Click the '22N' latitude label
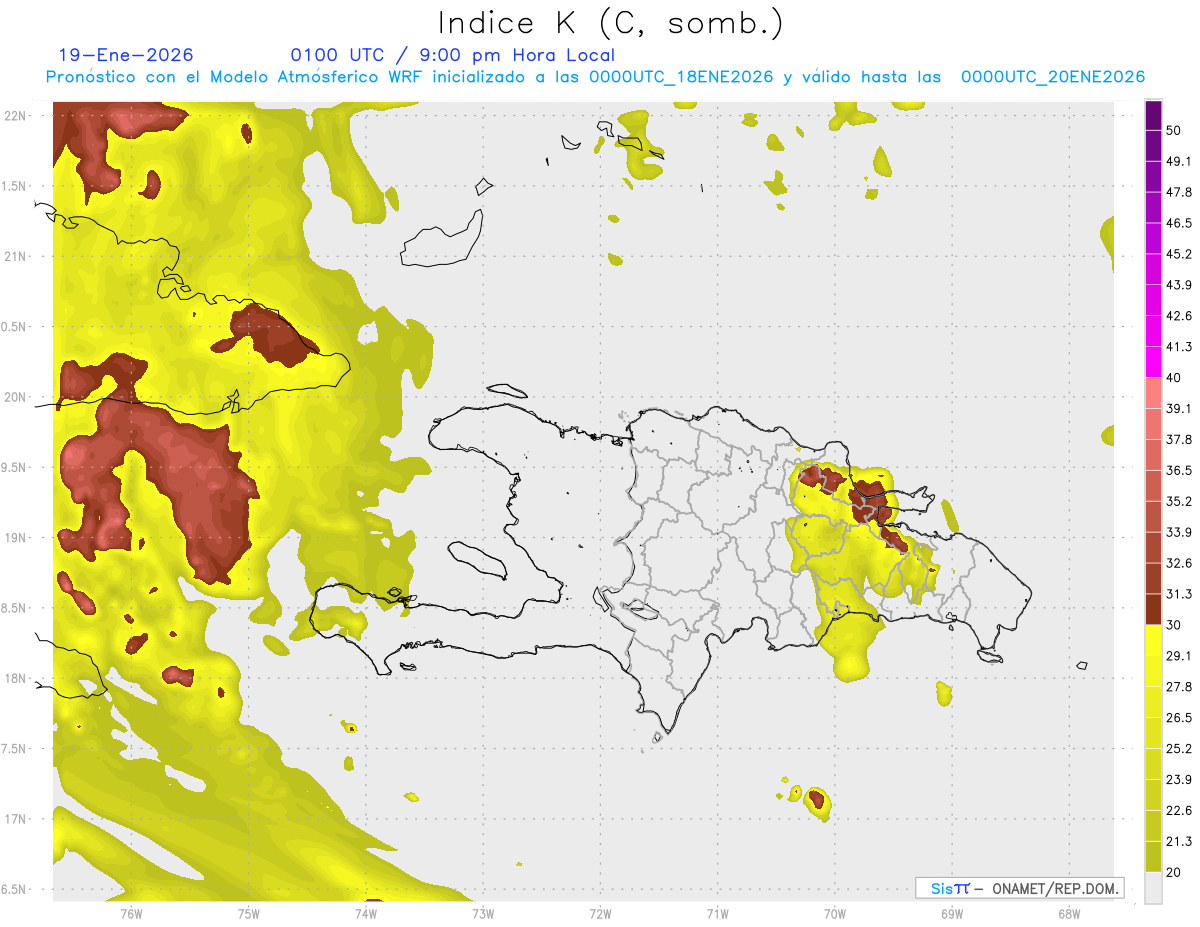The height and width of the screenshot is (927, 1200). pos(17,116)
